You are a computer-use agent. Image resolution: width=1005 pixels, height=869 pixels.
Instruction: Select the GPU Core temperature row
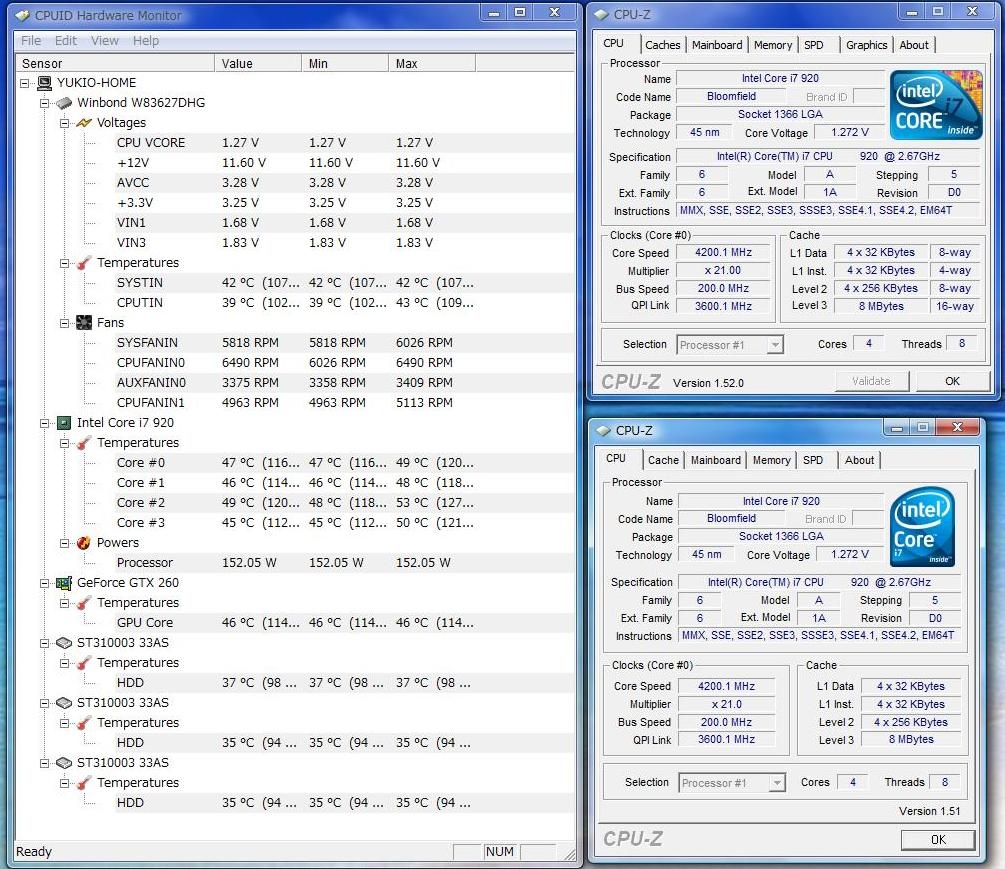coord(344,622)
